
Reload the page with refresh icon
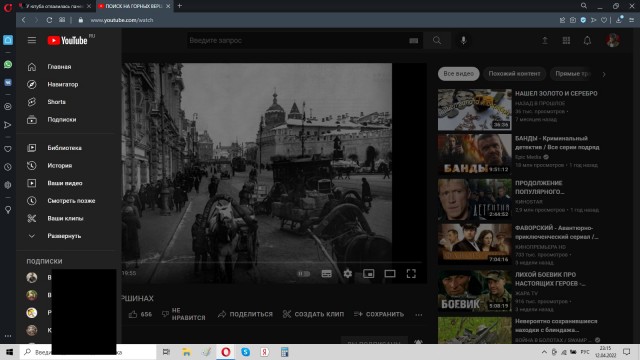(49, 20)
